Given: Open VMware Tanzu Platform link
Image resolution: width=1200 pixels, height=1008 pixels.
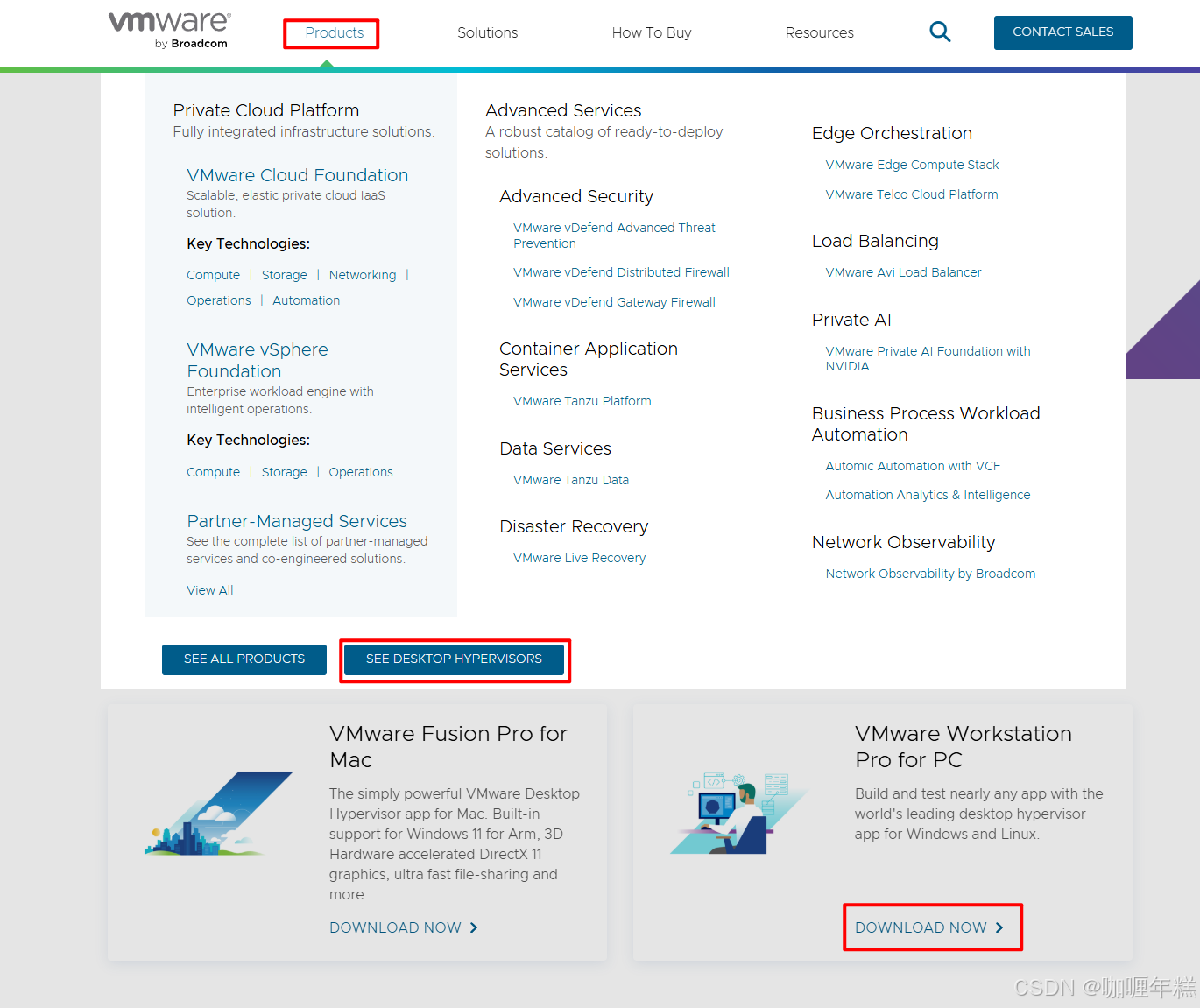Looking at the screenshot, I should point(582,401).
